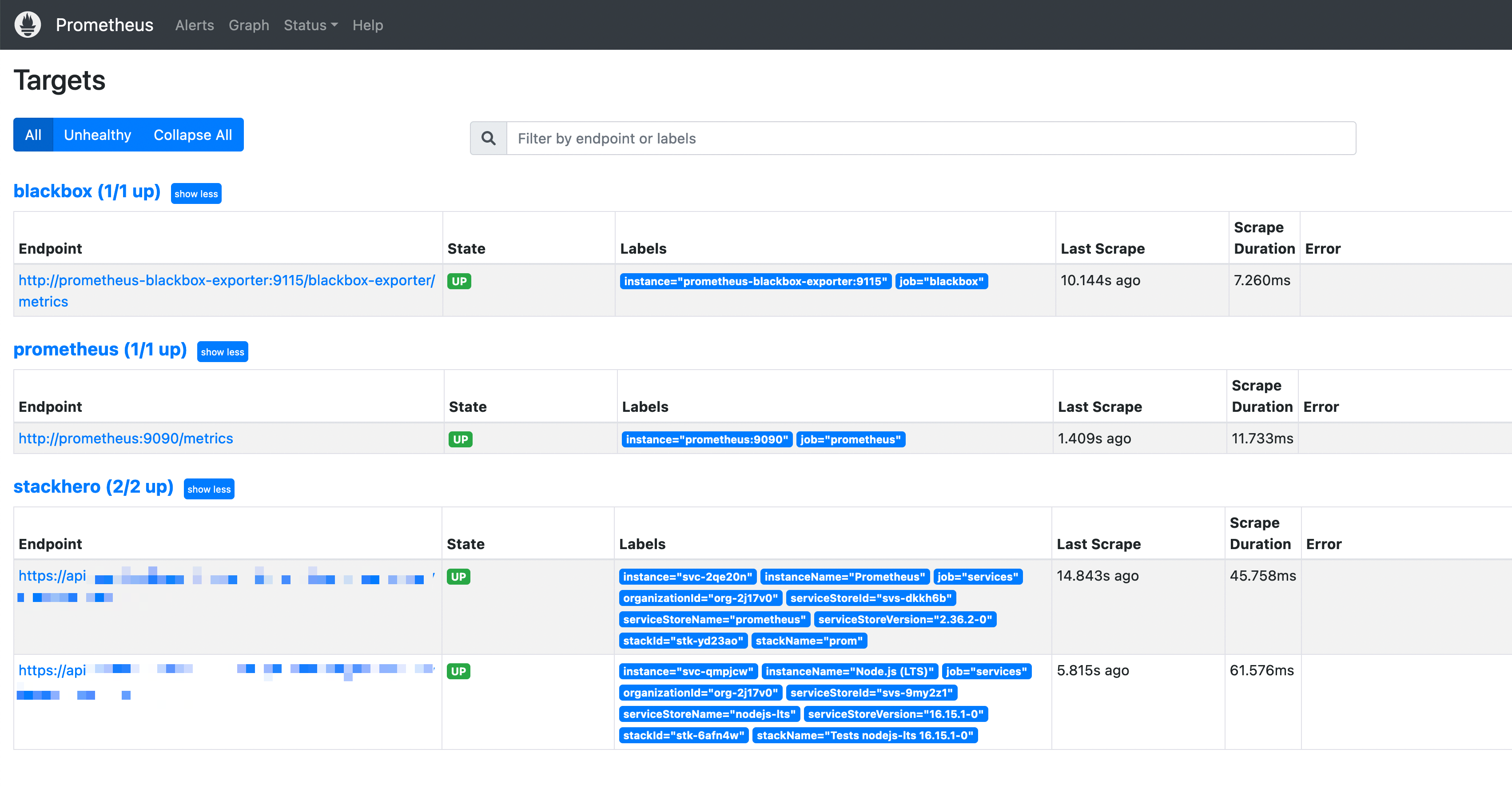Click the blackbox (1/1 up) heading link

pyautogui.click(x=87, y=191)
